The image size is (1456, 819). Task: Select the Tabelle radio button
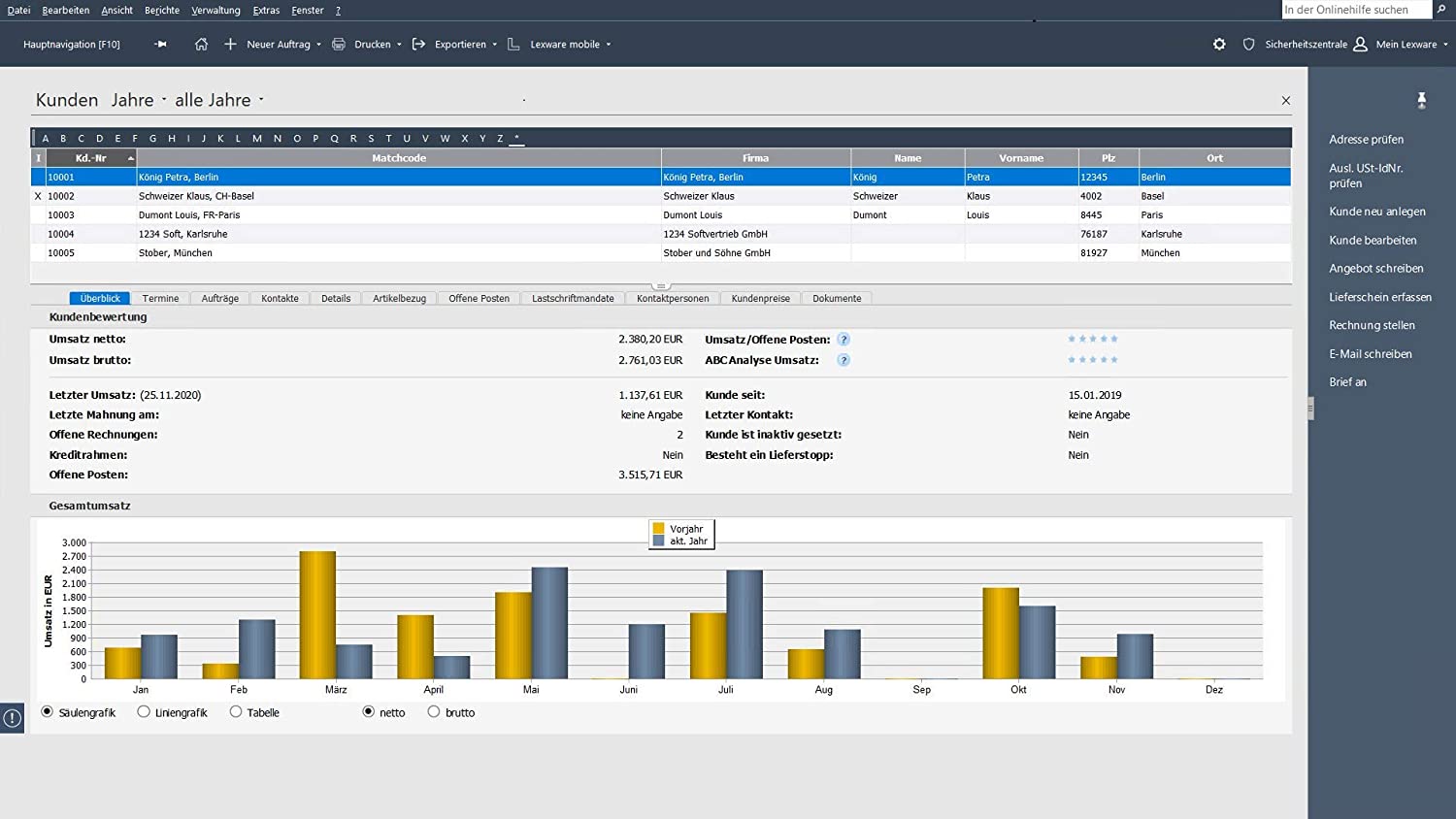click(x=236, y=712)
